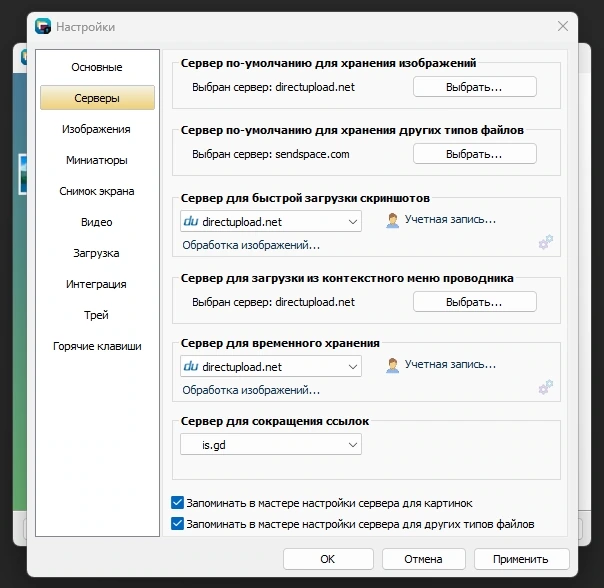Select the Серверы settings section
The height and width of the screenshot is (588, 604).
tap(97, 98)
